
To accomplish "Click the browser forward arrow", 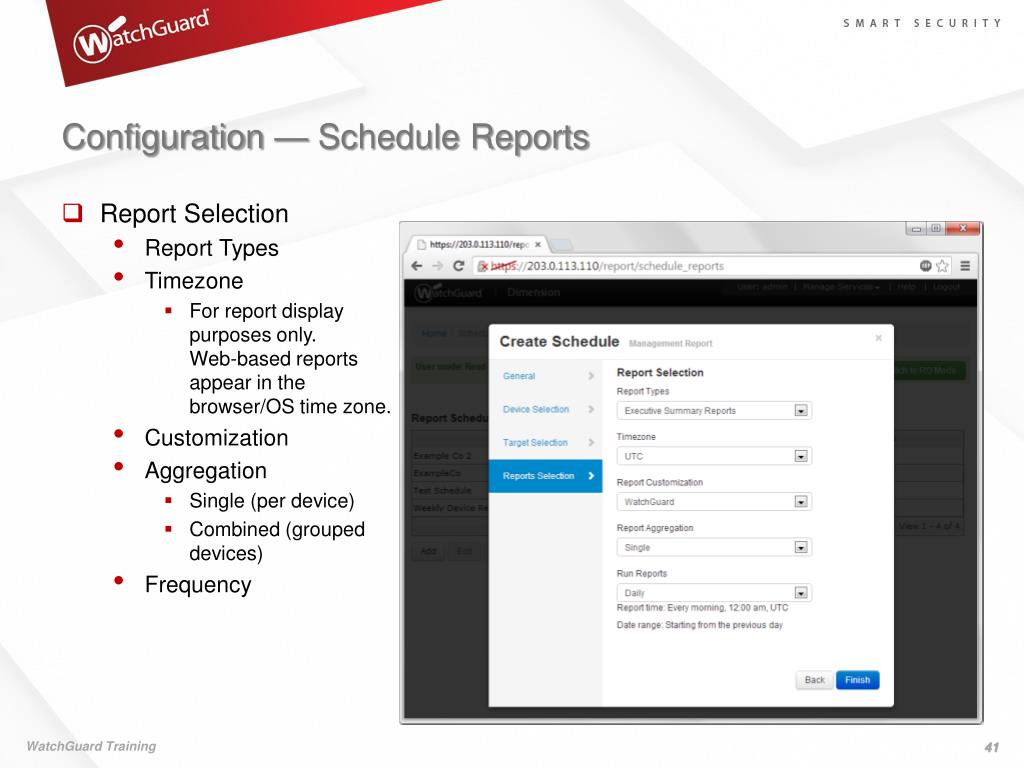I will click(438, 266).
